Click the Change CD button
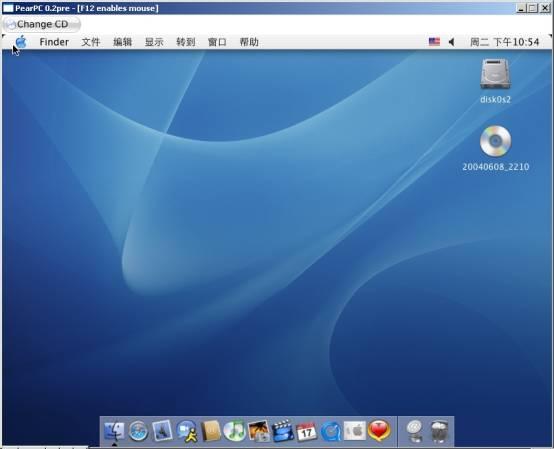Viewport: 554px width, 449px height. [x=42, y=24]
